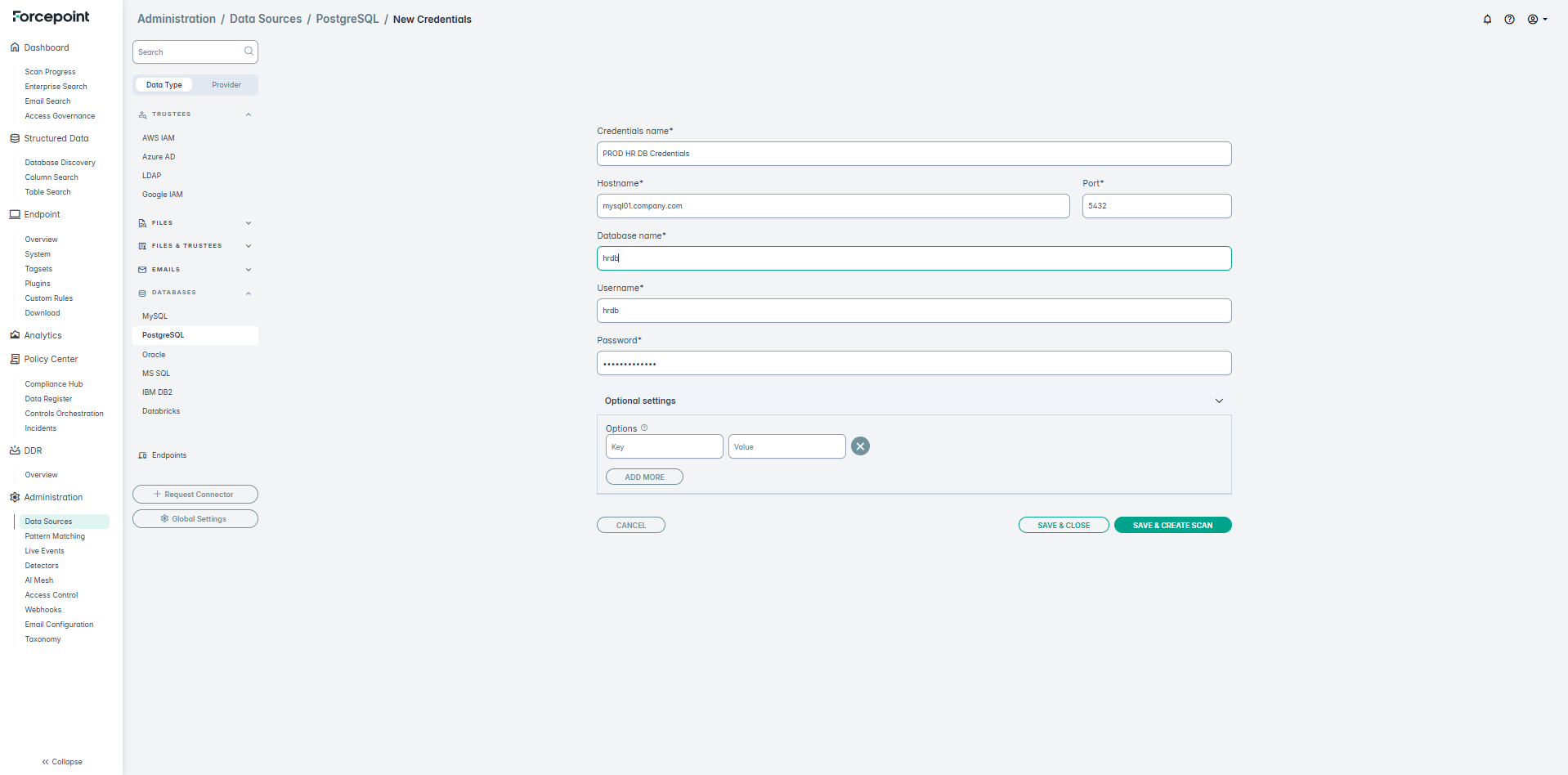Remove the Key/Value option row
This screenshot has width=1568, height=775.
pyautogui.click(x=860, y=446)
